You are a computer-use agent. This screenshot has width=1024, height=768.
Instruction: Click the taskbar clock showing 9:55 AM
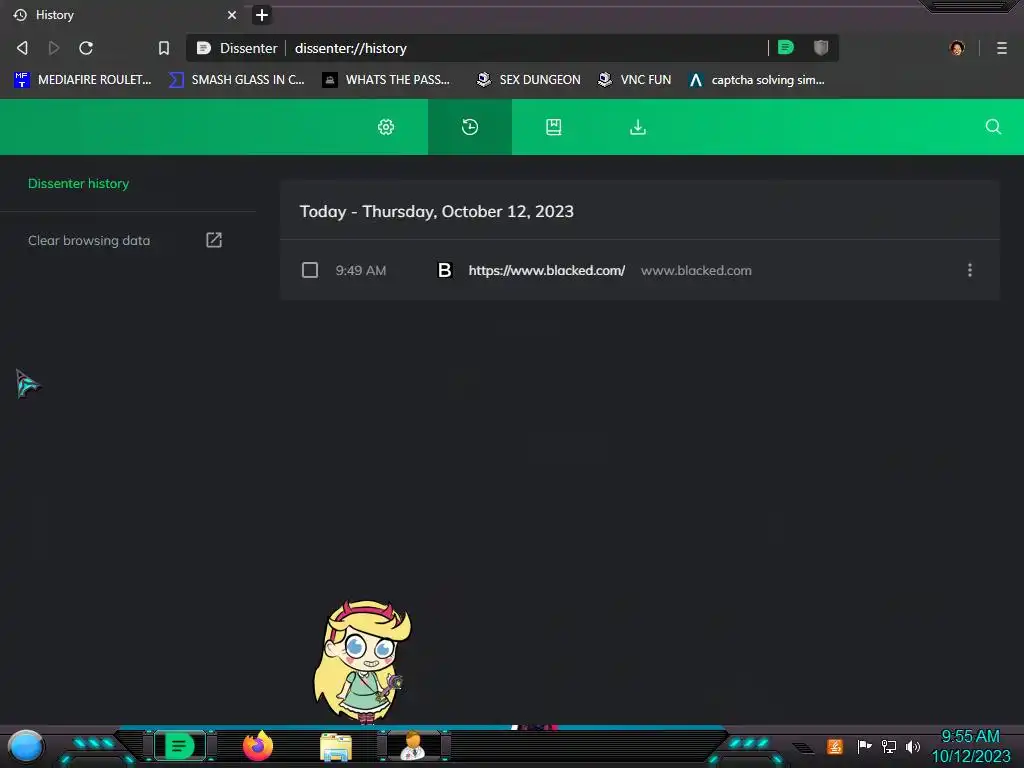point(970,746)
